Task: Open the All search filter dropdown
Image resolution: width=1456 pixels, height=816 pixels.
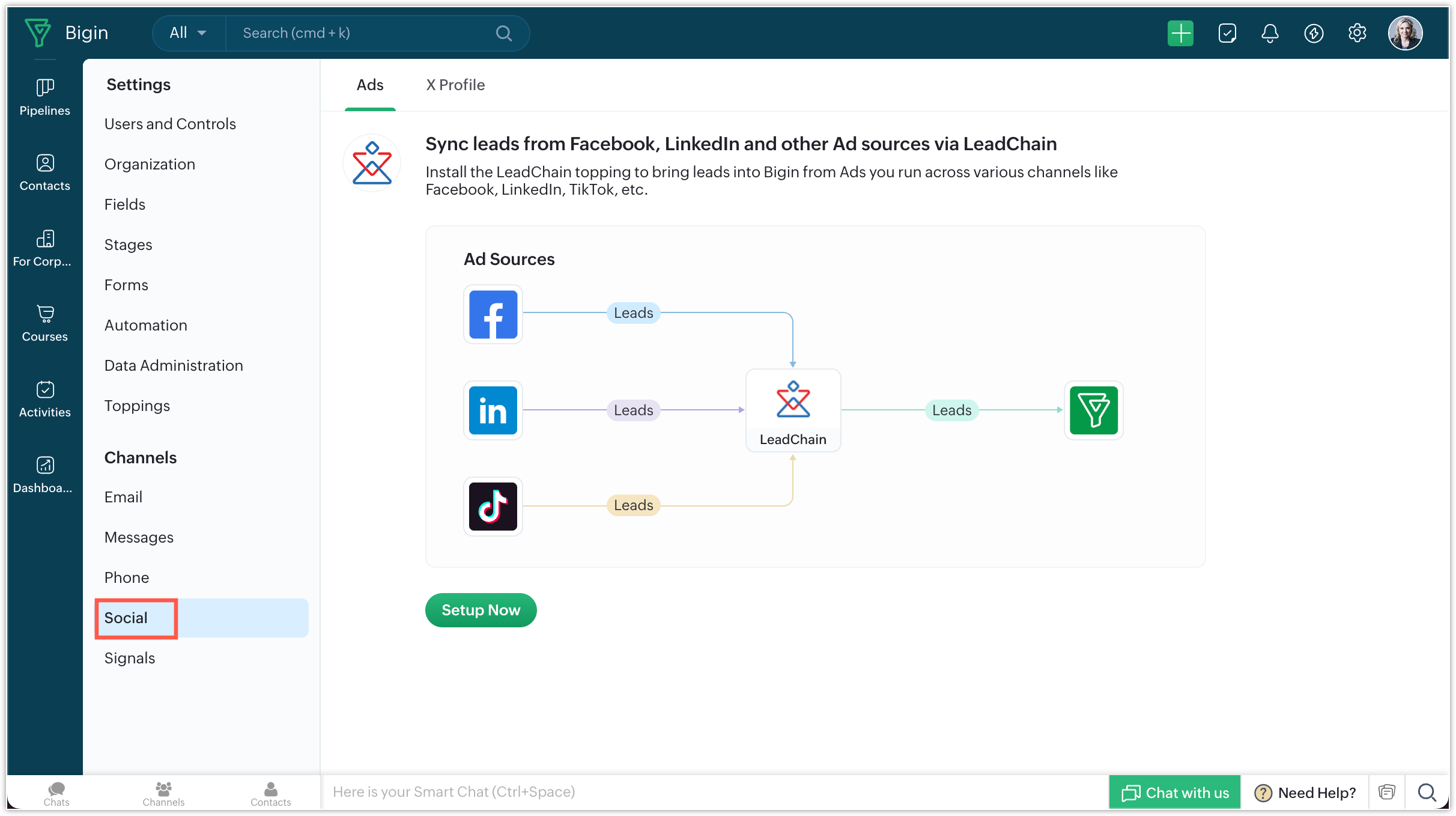Action: tap(188, 33)
